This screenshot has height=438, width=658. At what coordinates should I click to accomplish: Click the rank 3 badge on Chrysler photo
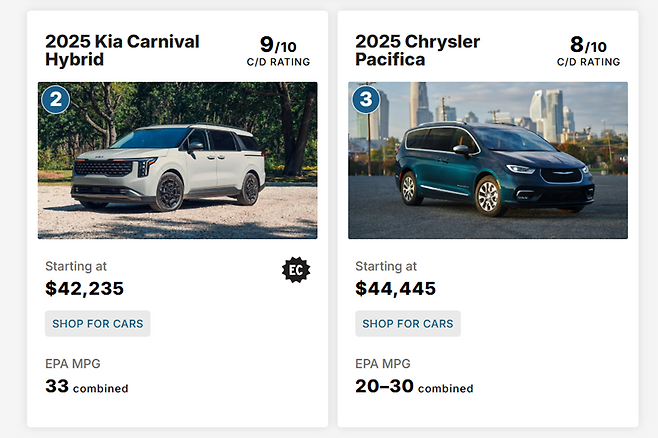[x=364, y=100]
